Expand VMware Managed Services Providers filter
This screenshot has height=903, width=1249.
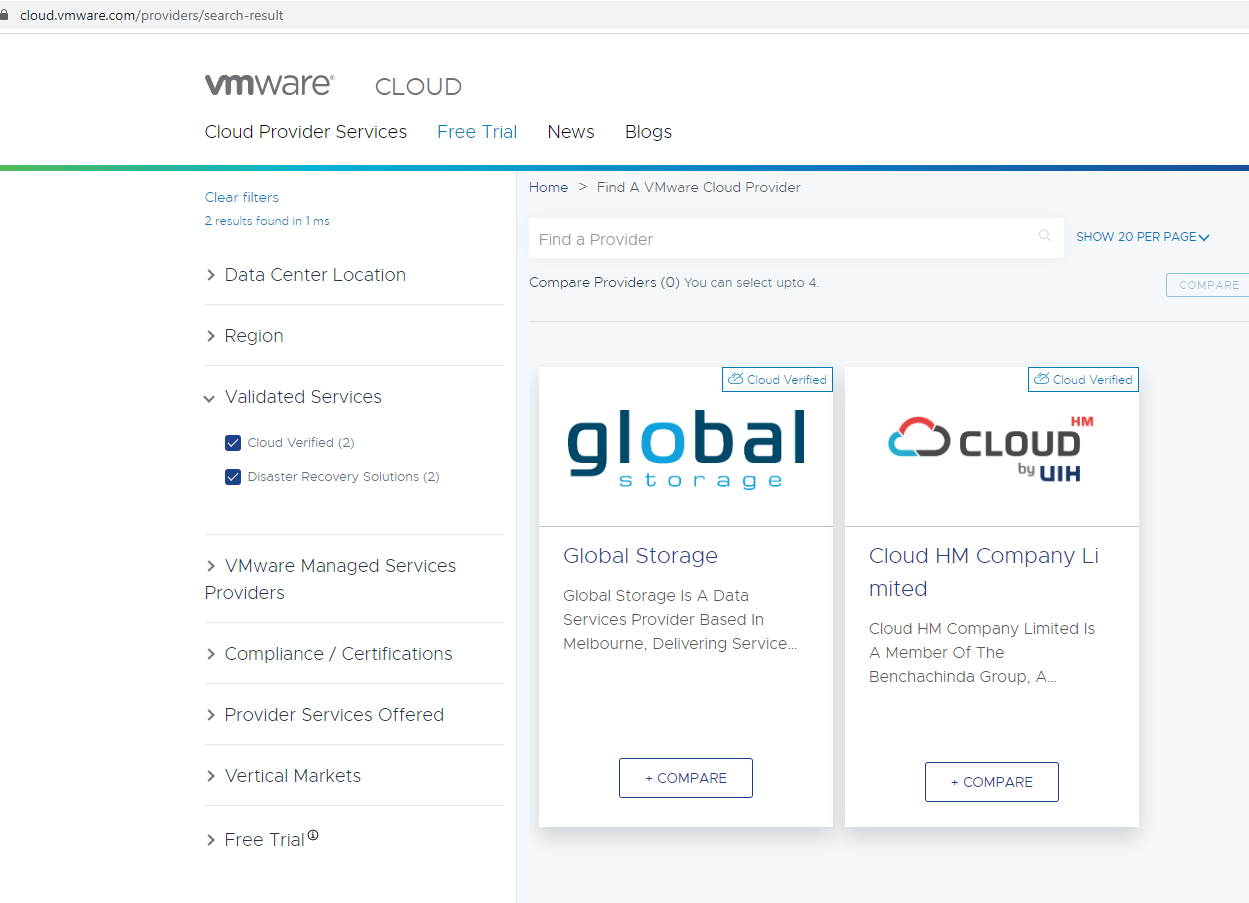coord(330,579)
